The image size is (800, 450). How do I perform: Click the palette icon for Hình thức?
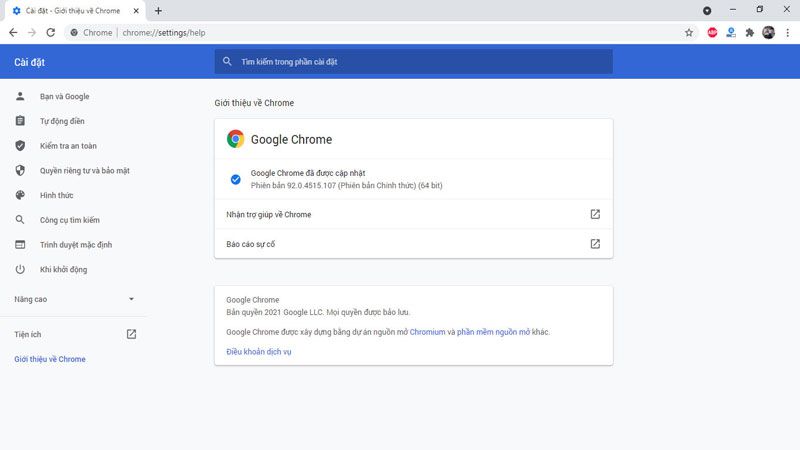(20, 195)
